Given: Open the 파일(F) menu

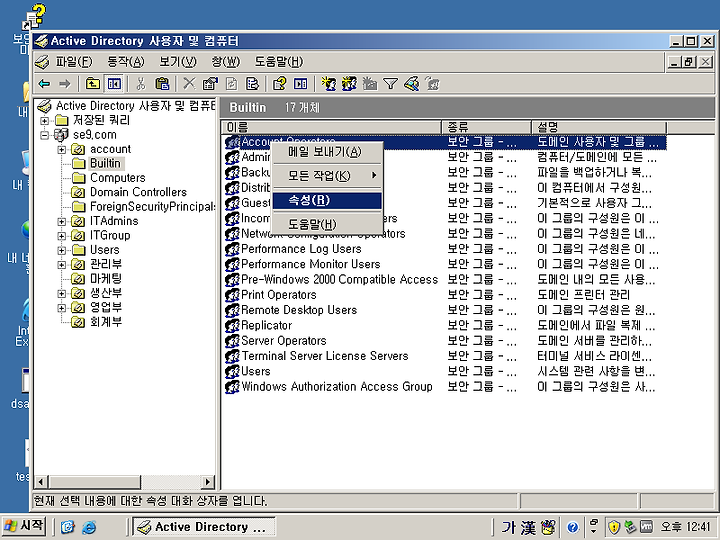Looking at the screenshot, I should pyautogui.click(x=73, y=62).
